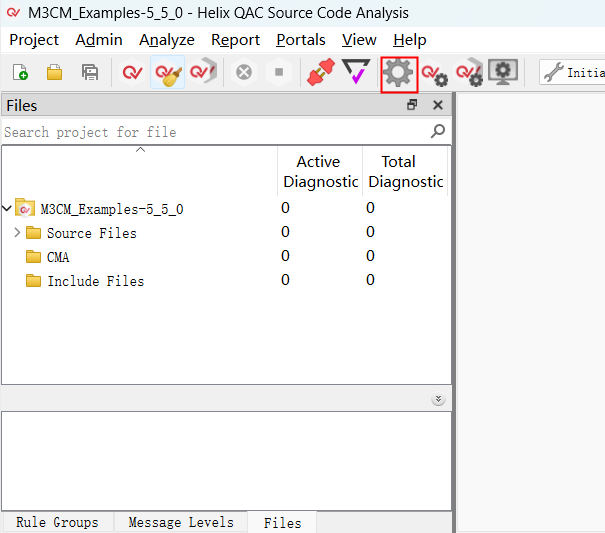The height and width of the screenshot is (533, 605).
Task: Switch to the Rule Groups tab
Action: (57, 522)
